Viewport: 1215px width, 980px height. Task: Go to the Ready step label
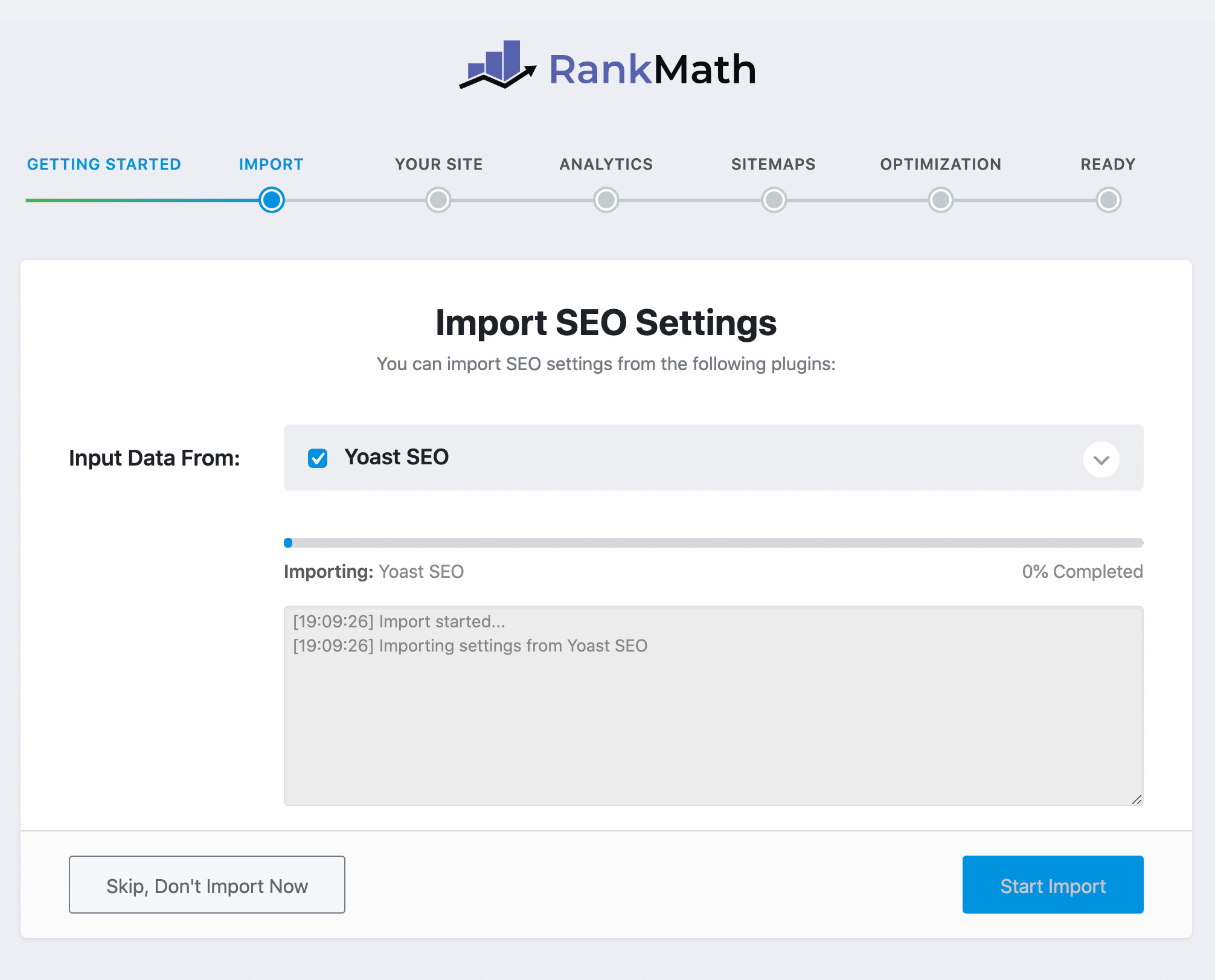(1108, 164)
